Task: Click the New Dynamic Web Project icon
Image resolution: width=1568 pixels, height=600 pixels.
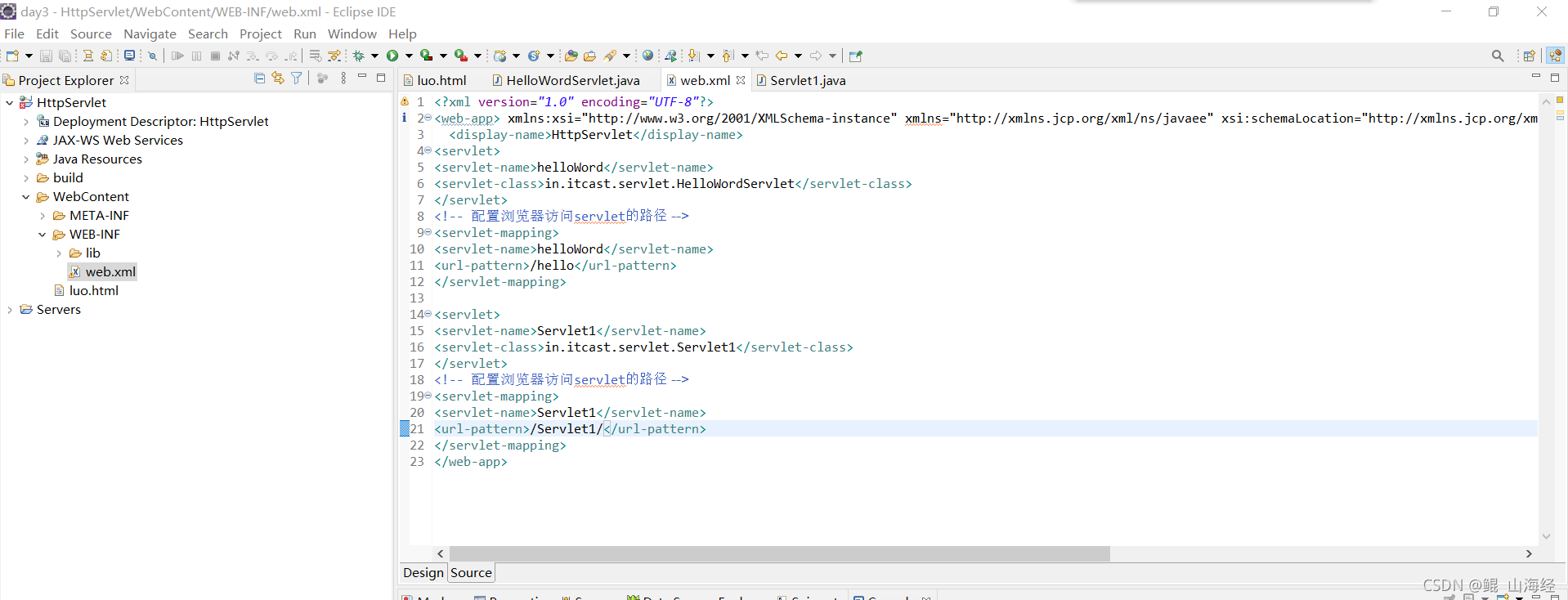Action: 500,56
